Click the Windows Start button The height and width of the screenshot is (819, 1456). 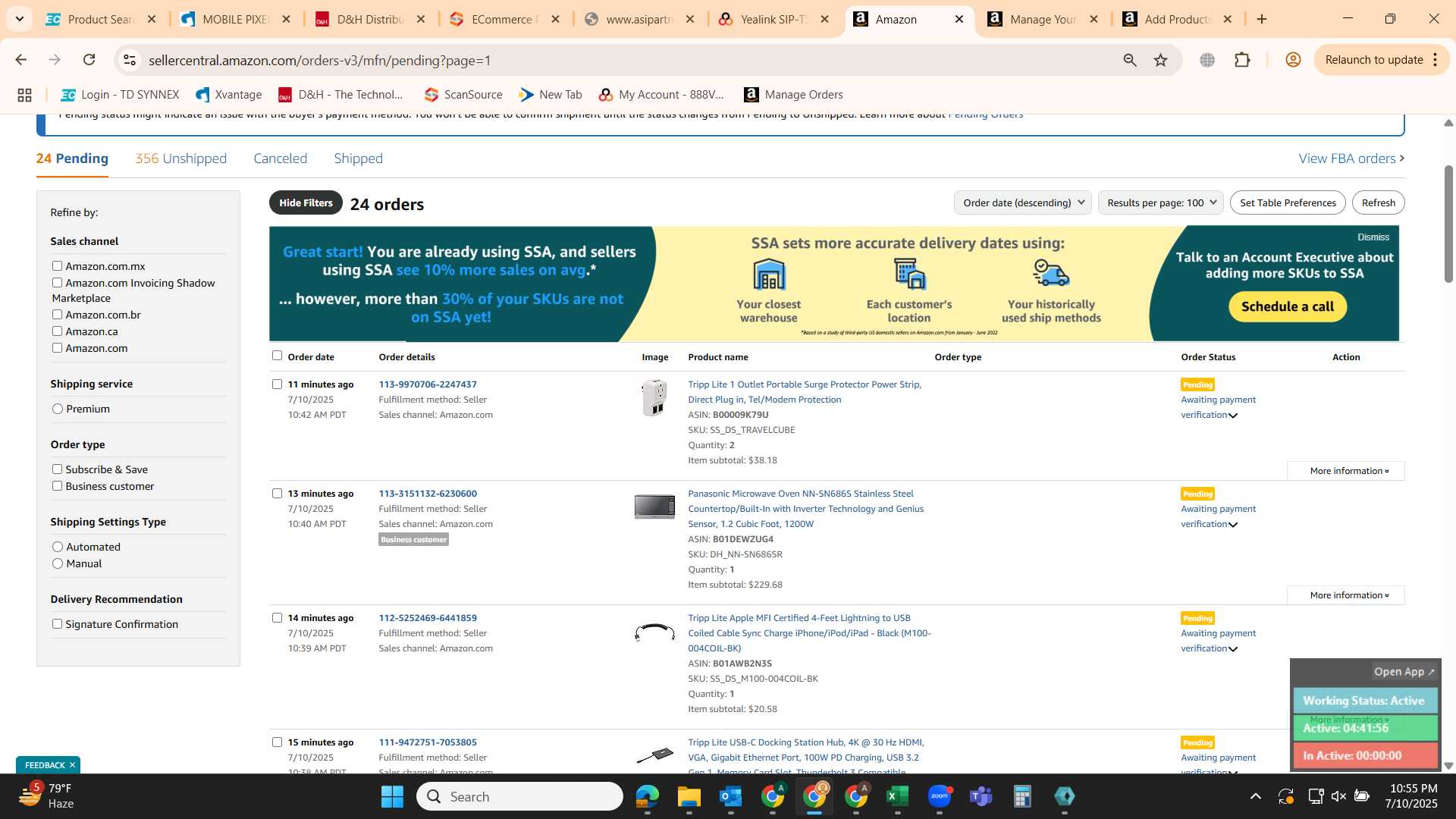tap(392, 796)
